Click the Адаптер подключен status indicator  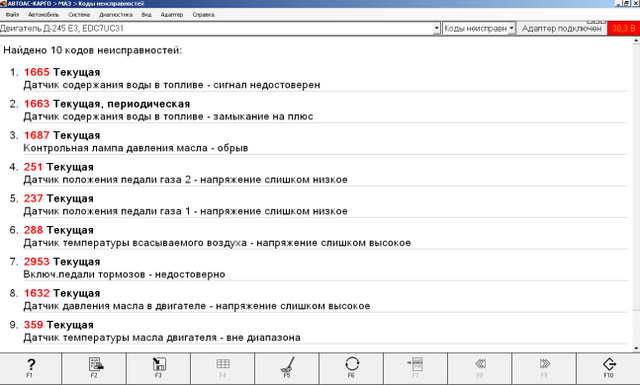(x=561, y=29)
